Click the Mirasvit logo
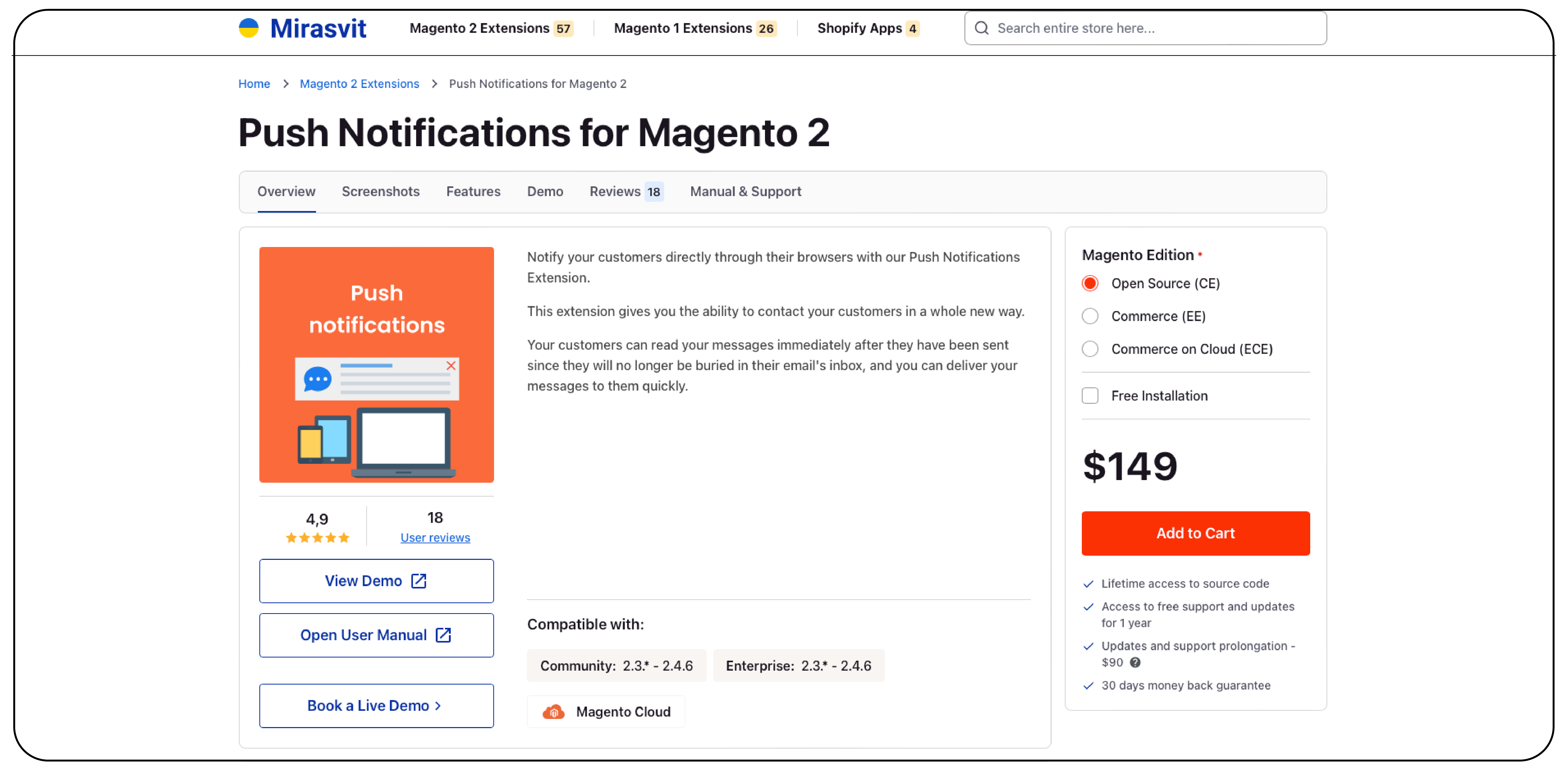This screenshot has height=773, width=1568. pos(302,28)
